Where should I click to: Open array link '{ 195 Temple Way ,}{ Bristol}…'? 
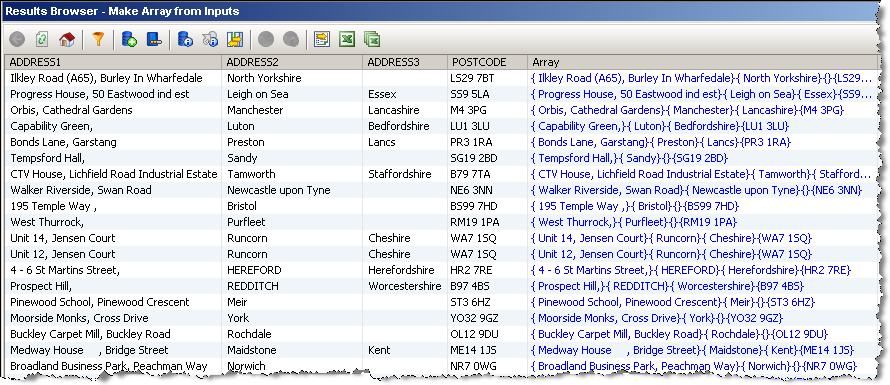point(635,206)
